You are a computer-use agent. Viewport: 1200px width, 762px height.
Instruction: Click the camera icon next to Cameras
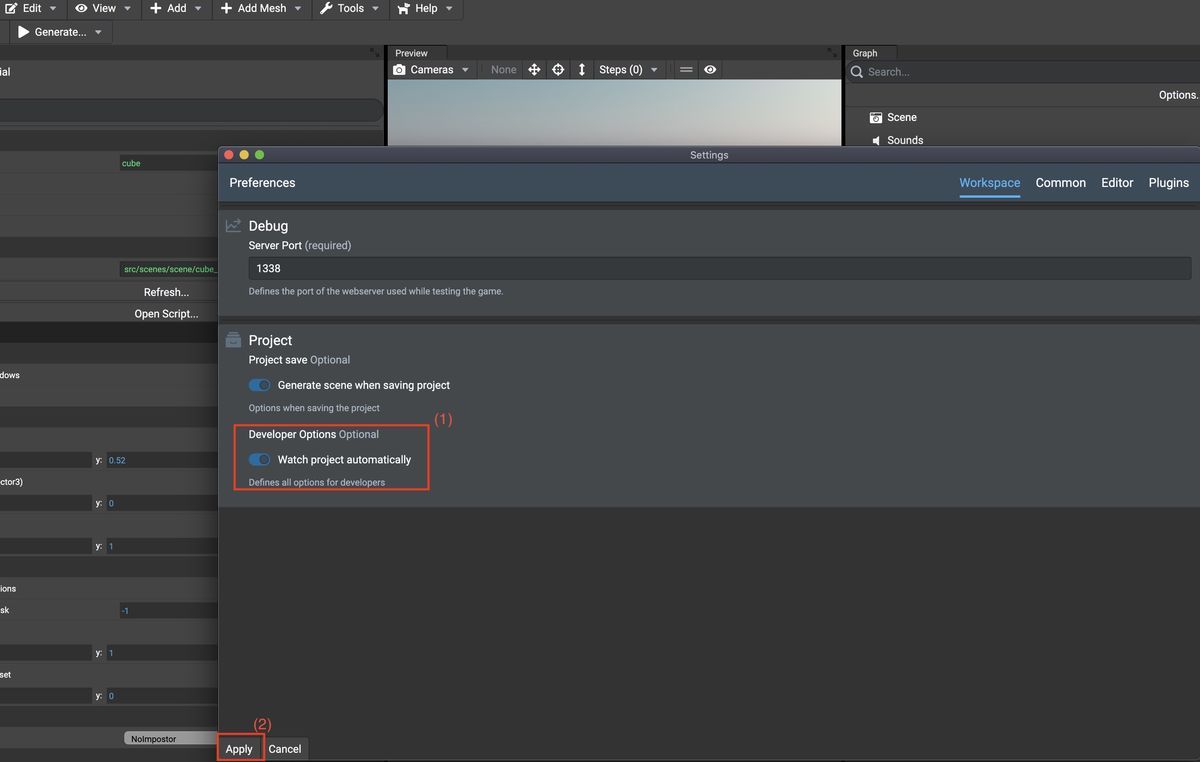point(398,69)
